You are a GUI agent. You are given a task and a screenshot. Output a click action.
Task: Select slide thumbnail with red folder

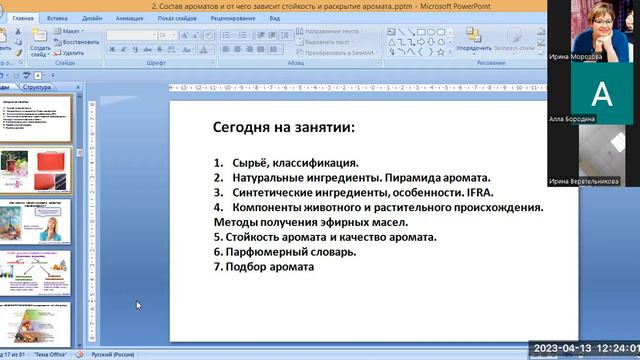coord(36,170)
